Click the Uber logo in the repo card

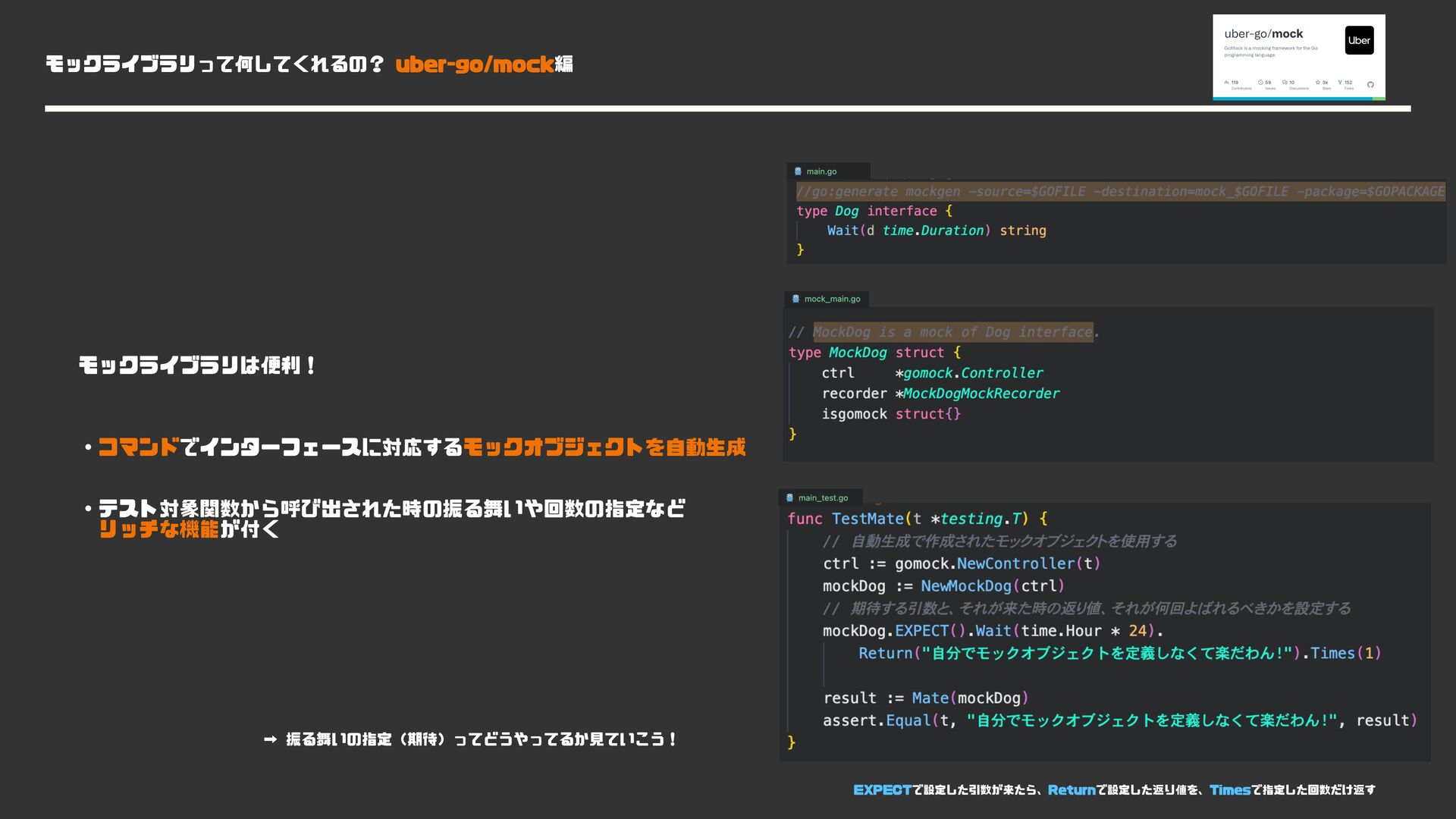tap(1359, 40)
